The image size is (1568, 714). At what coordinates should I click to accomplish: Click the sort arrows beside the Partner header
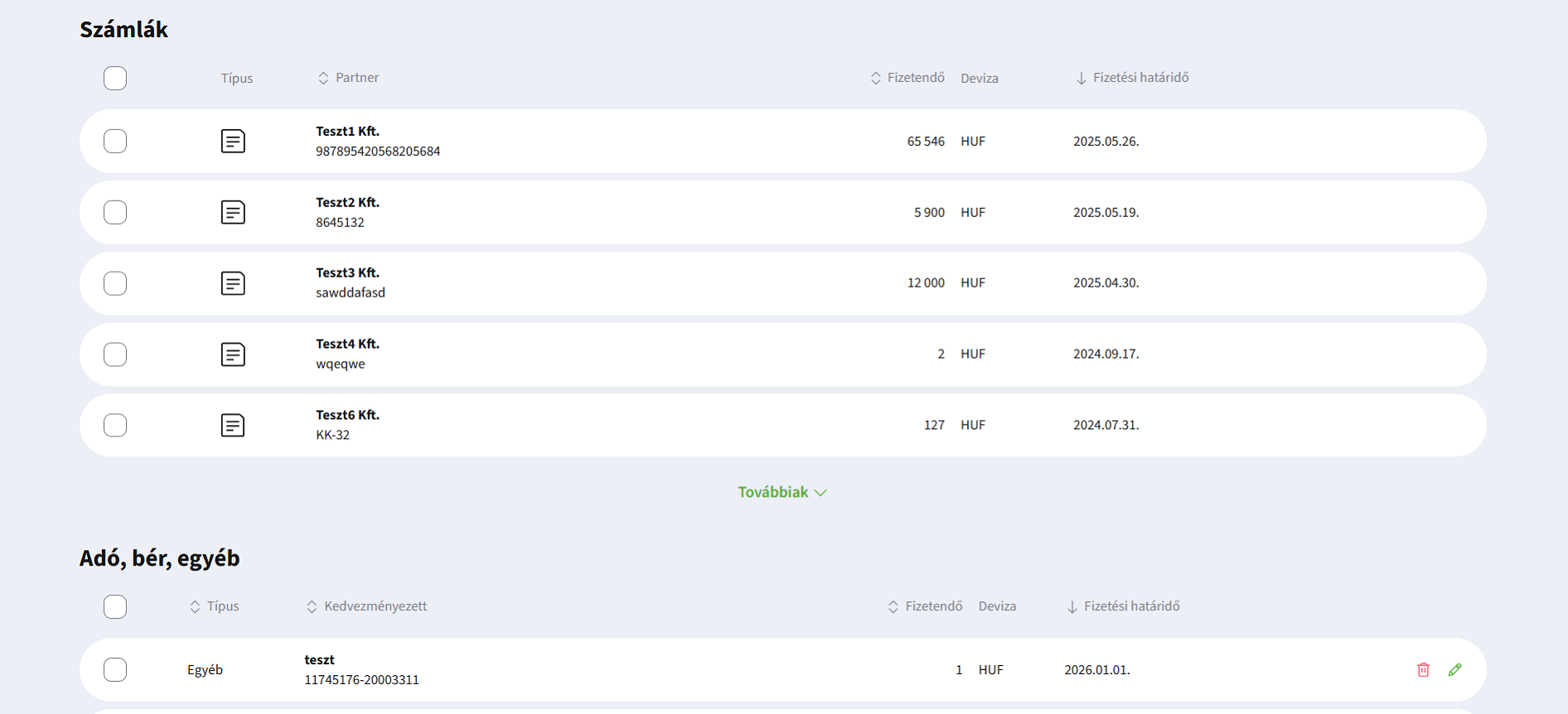tap(323, 78)
